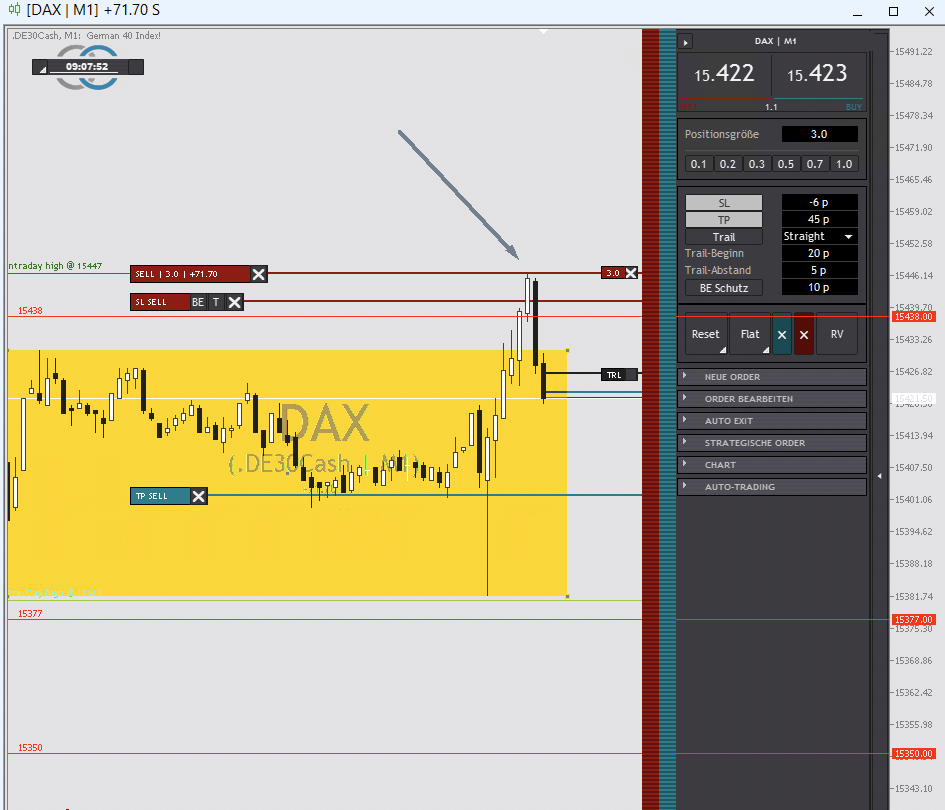Click the 15377.00 price level tag
The height and width of the screenshot is (810, 945).
[x=914, y=620]
